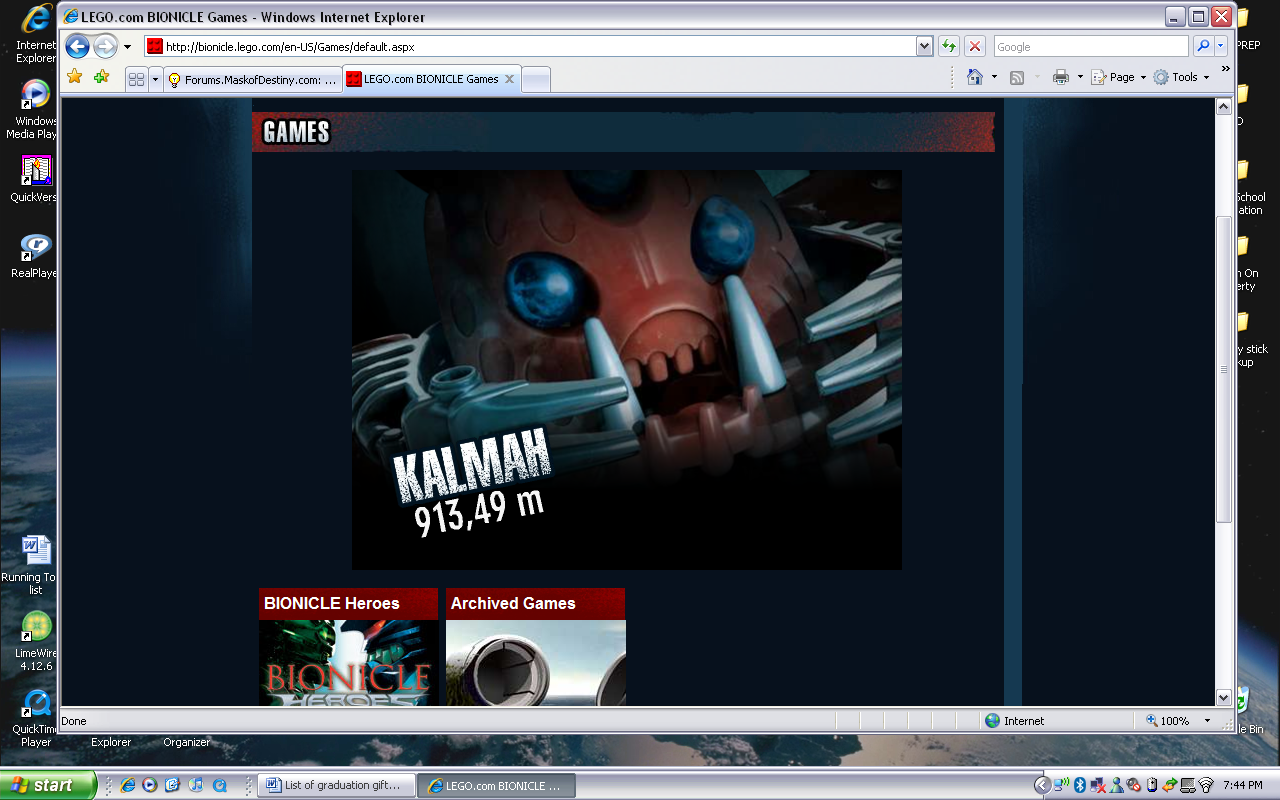The height and width of the screenshot is (800, 1280).
Task: Click the Kalmah game banner image
Action: 627,370
